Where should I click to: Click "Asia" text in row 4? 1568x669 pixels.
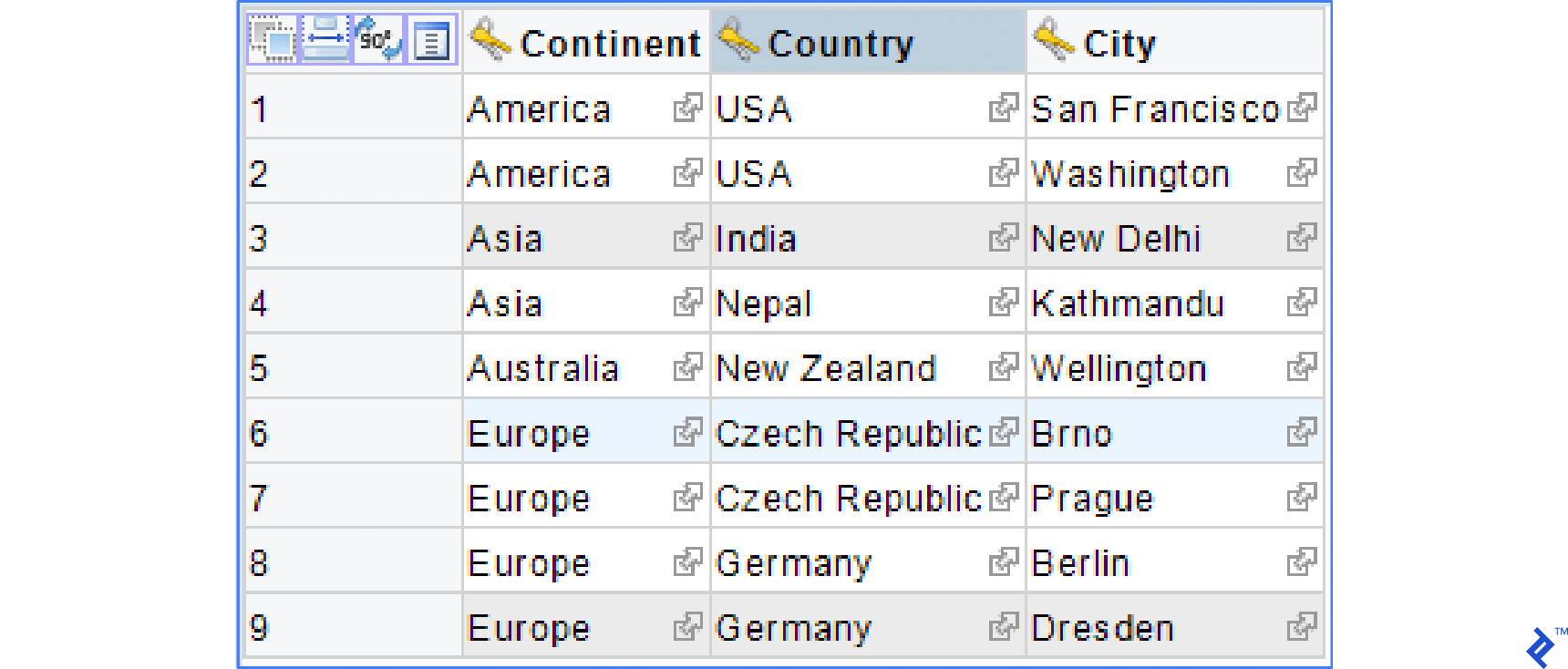[x=504, y=304]
